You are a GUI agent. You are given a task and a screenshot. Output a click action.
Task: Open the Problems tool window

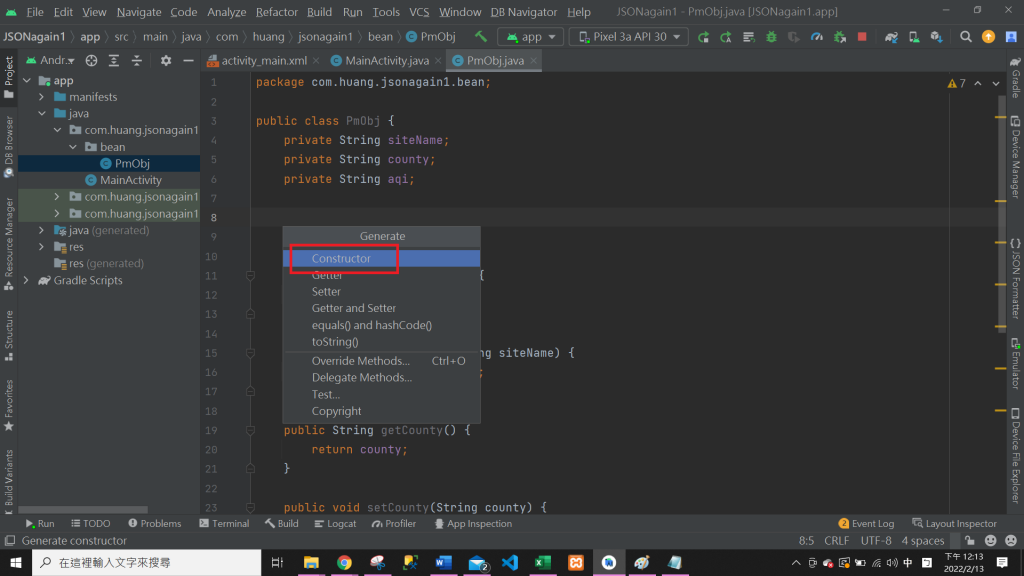[155, 524]
